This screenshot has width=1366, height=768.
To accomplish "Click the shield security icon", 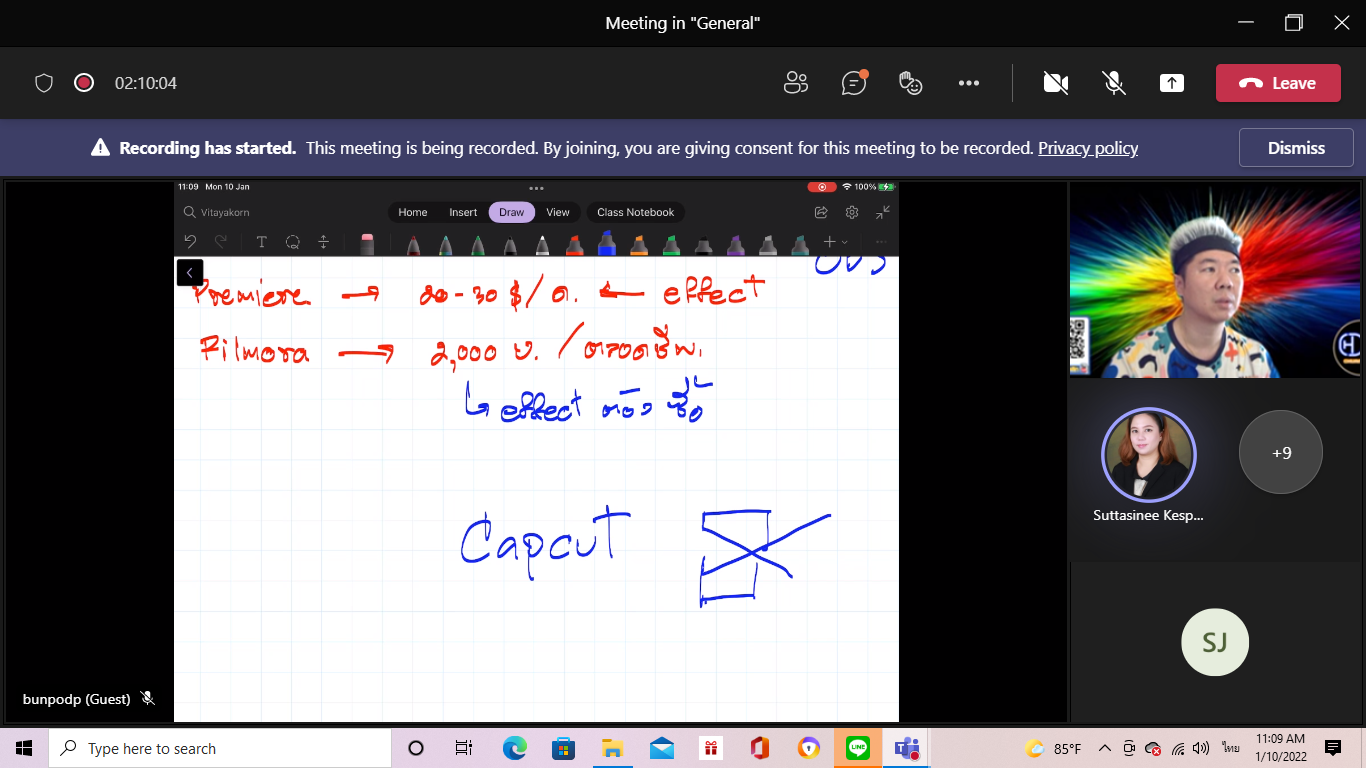I will tap(44, 83).
